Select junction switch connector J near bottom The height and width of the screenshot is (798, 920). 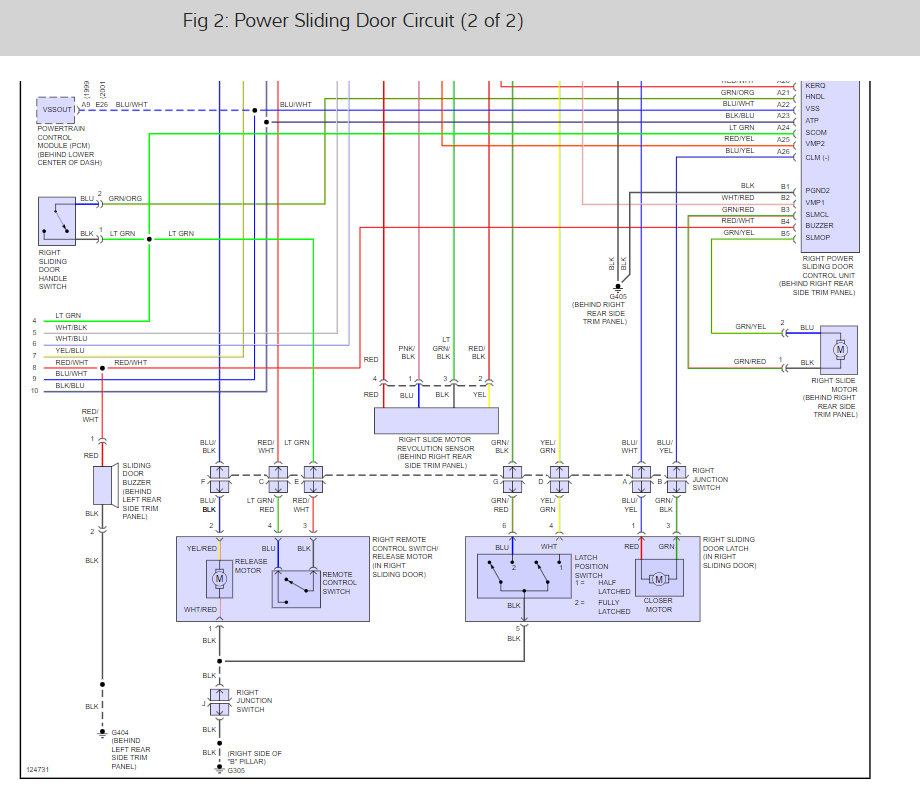(219, 702)
